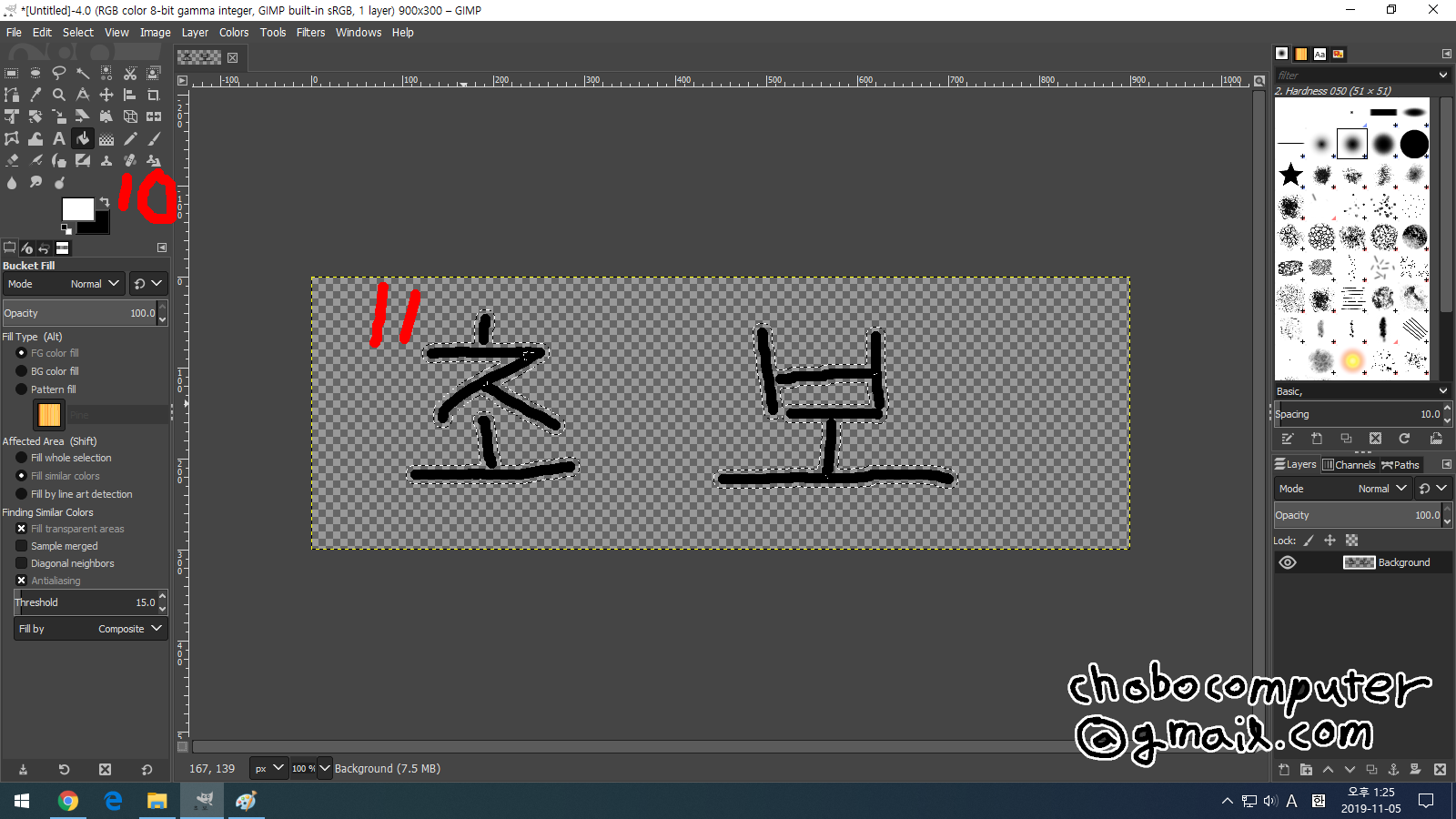Click the pattern fill preview thumbnail
This screenshot has width=1456, height=819.
(x=49, y=415)
